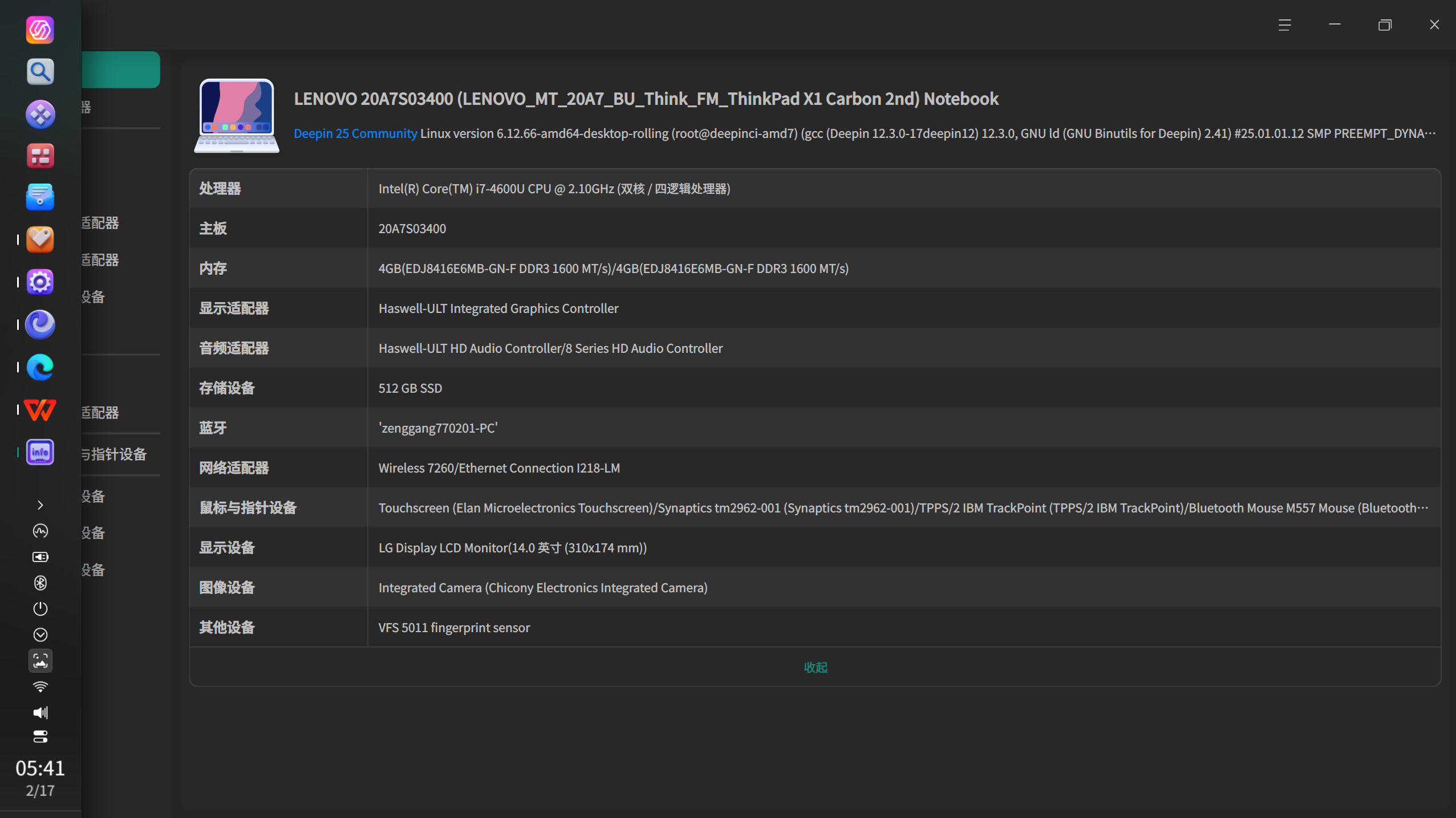1456x818 pixels.
Task: Click the circled down-arrow tray icon
Action: [40, 634]
